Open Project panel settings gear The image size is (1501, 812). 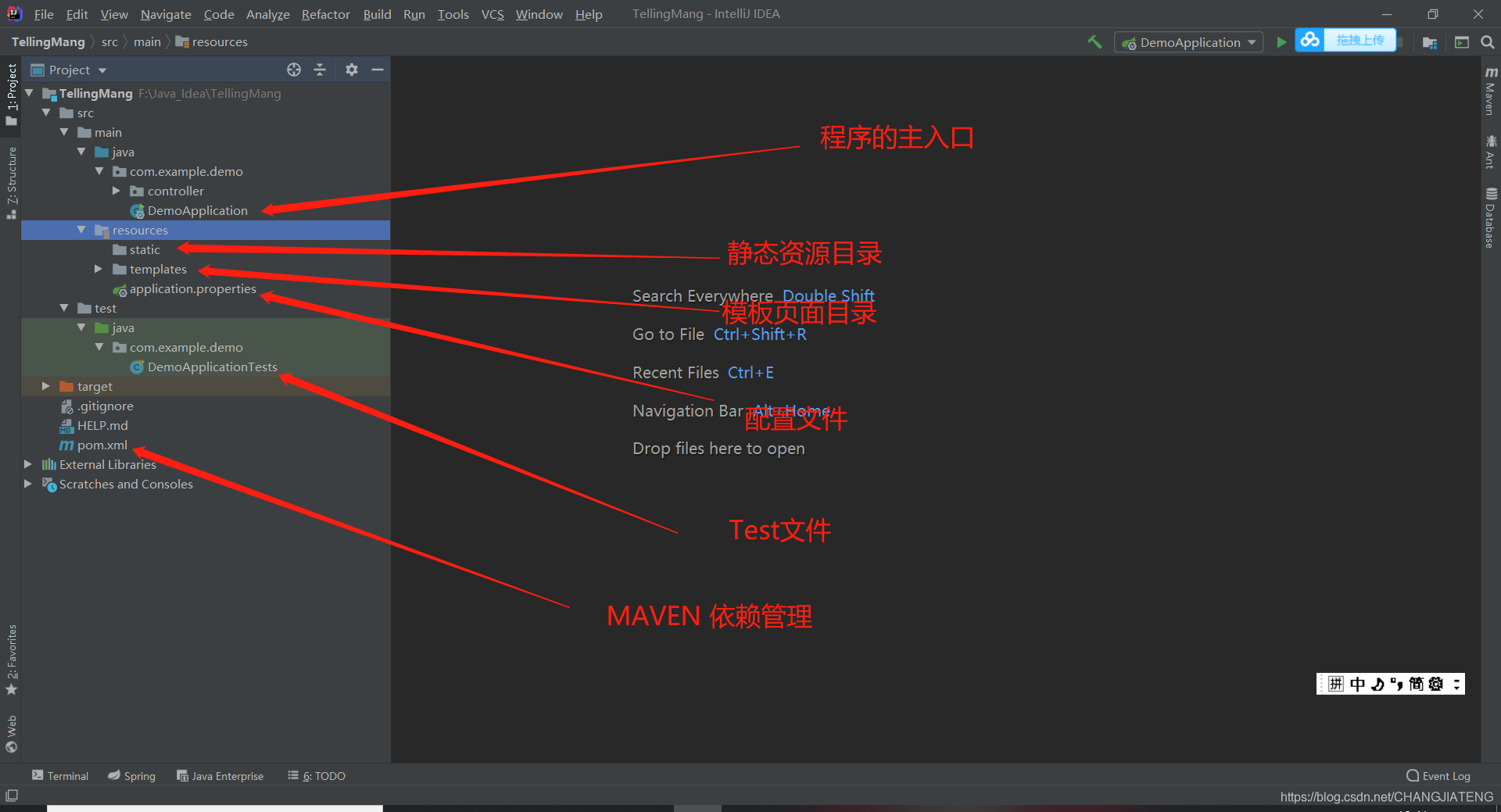(352, 70)
